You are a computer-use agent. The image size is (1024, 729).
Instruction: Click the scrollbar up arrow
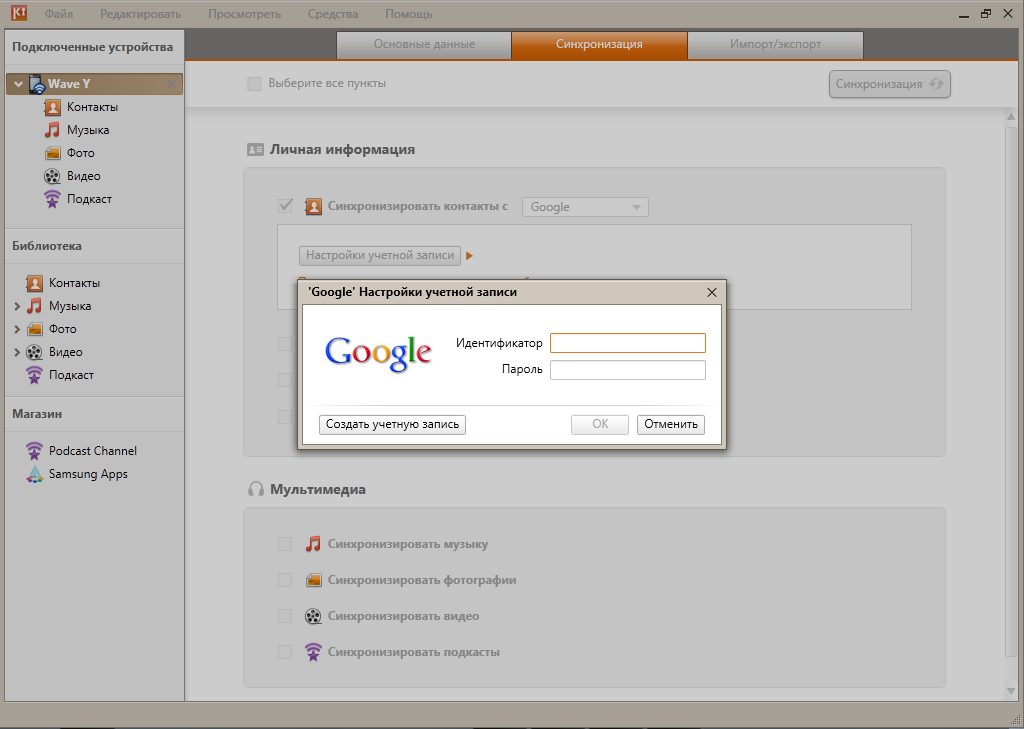point(1012,117)
